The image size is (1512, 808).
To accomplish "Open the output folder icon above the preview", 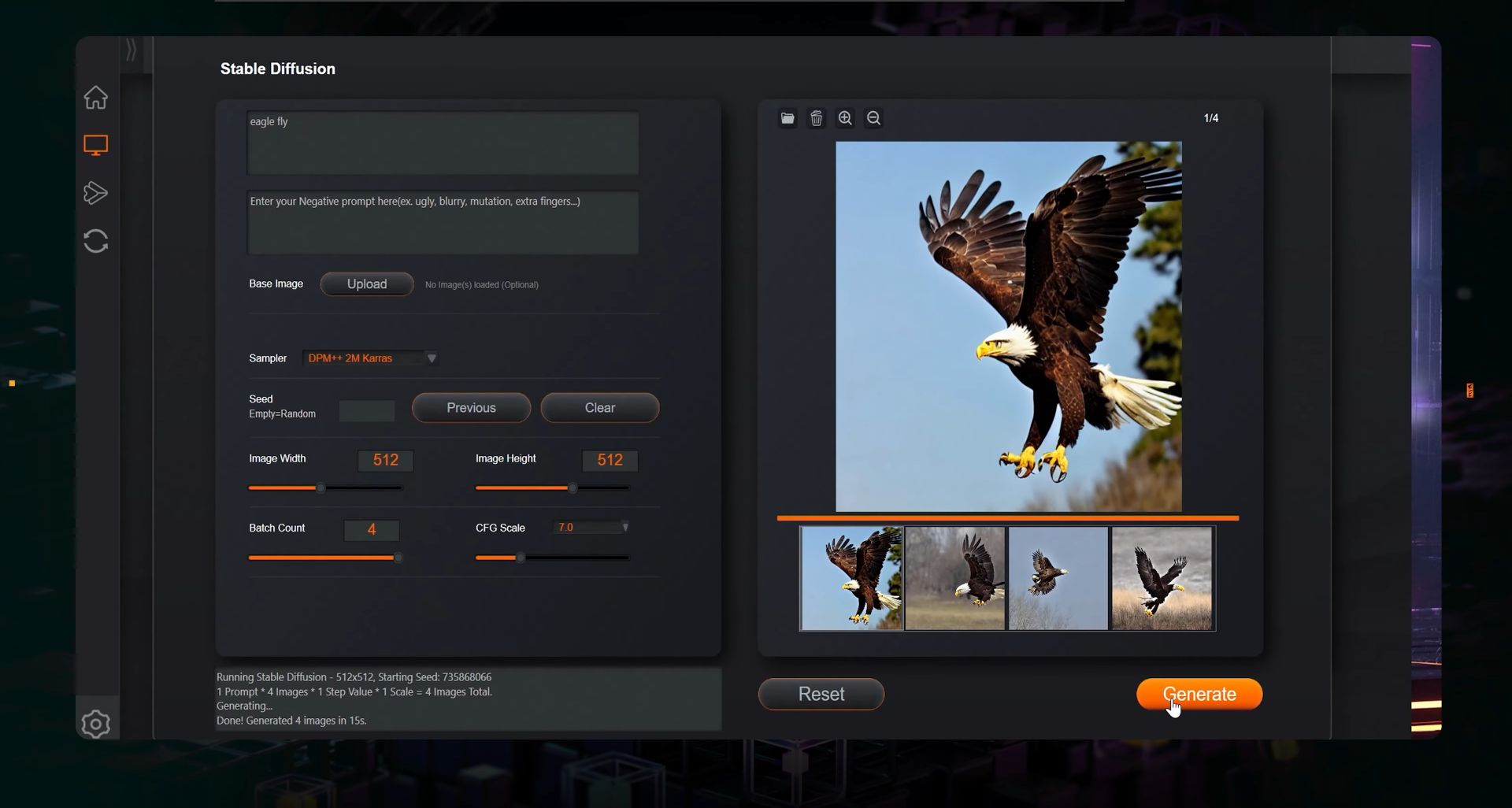I will 787,118.
